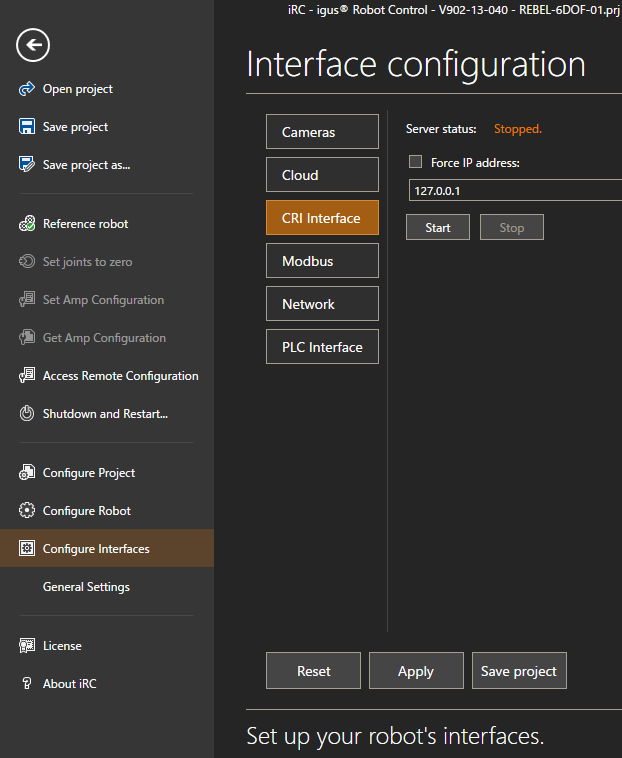Click the Open project icon
Viewport: 622px width, 758px height.
coord(27,89)
